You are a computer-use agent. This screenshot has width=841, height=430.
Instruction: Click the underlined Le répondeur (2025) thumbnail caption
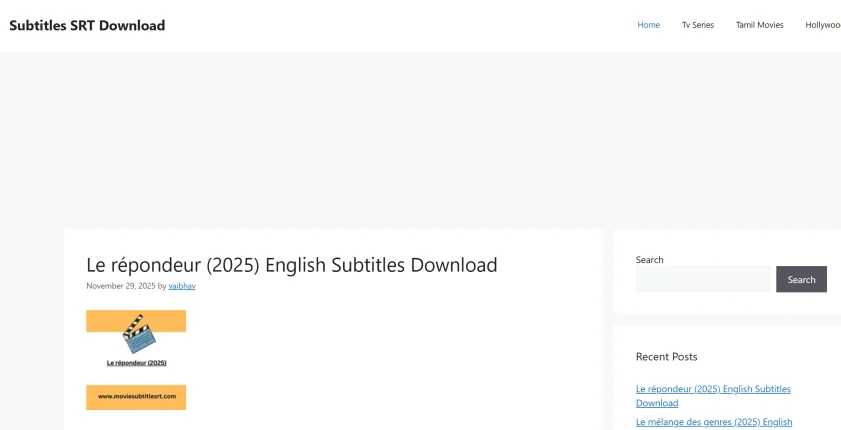(x=136, y=362)
